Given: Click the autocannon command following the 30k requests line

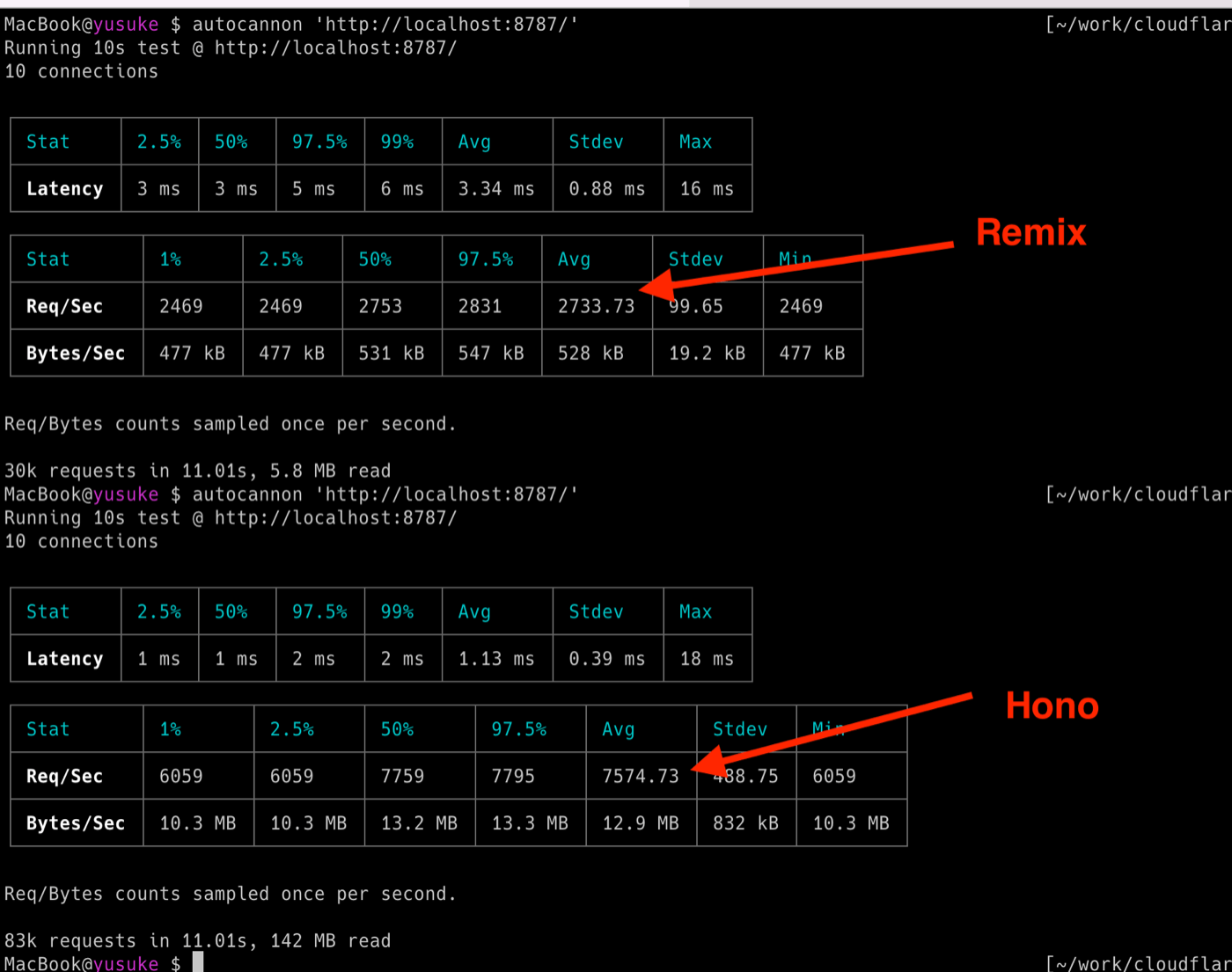Looking at the screenshot, I should (x=385, y=493).
